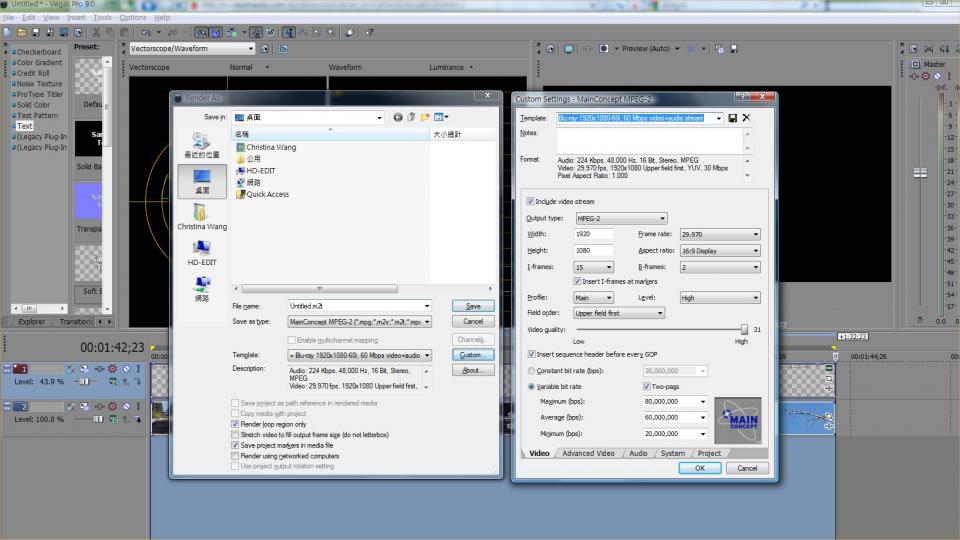This screenshot has width=960, height=540.
Task: Open HD-EDIT computer in the places bar
Action: (x=202, y=252)
